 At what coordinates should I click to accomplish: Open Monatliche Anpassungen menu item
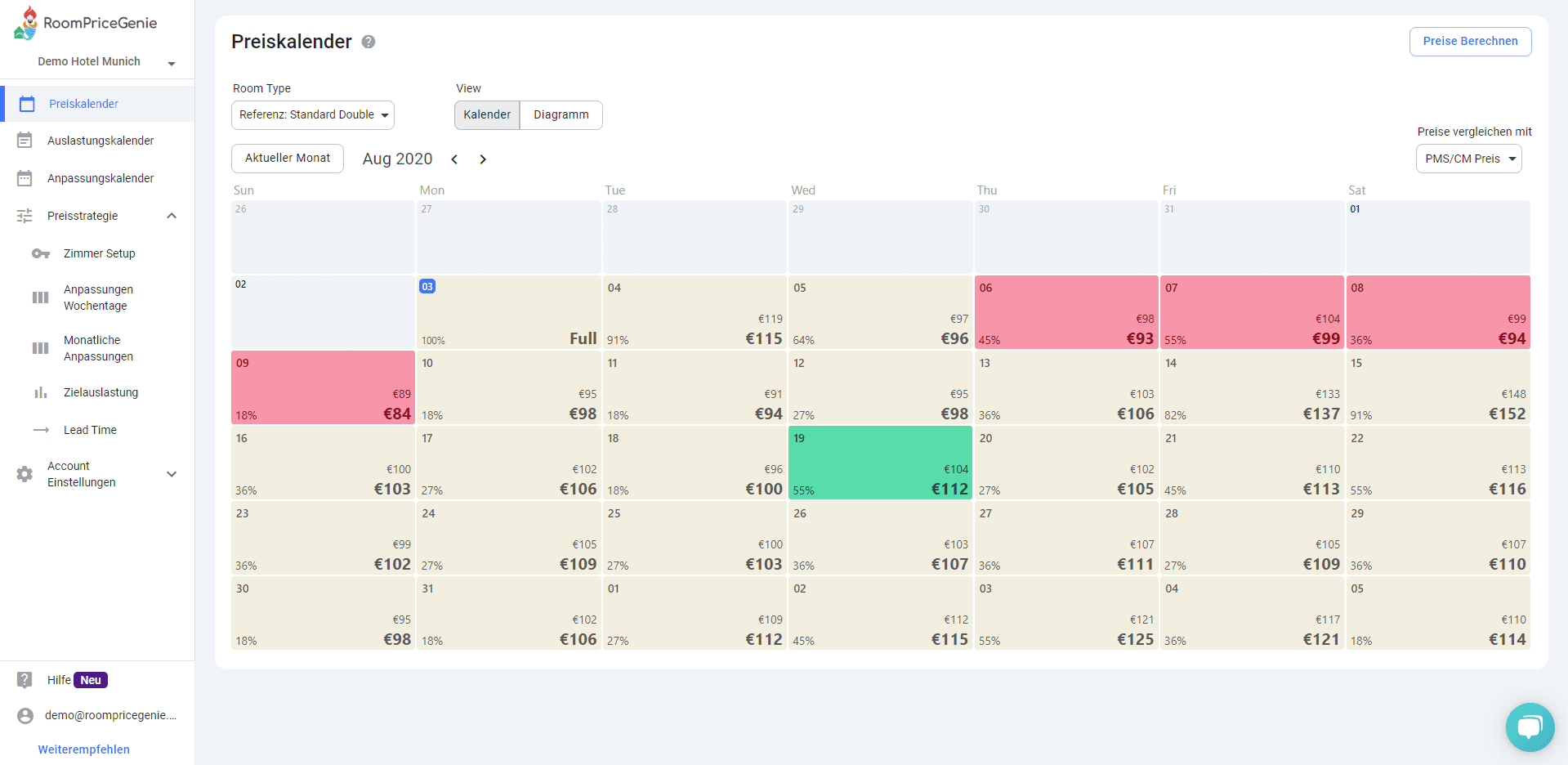tap(98, 348)
